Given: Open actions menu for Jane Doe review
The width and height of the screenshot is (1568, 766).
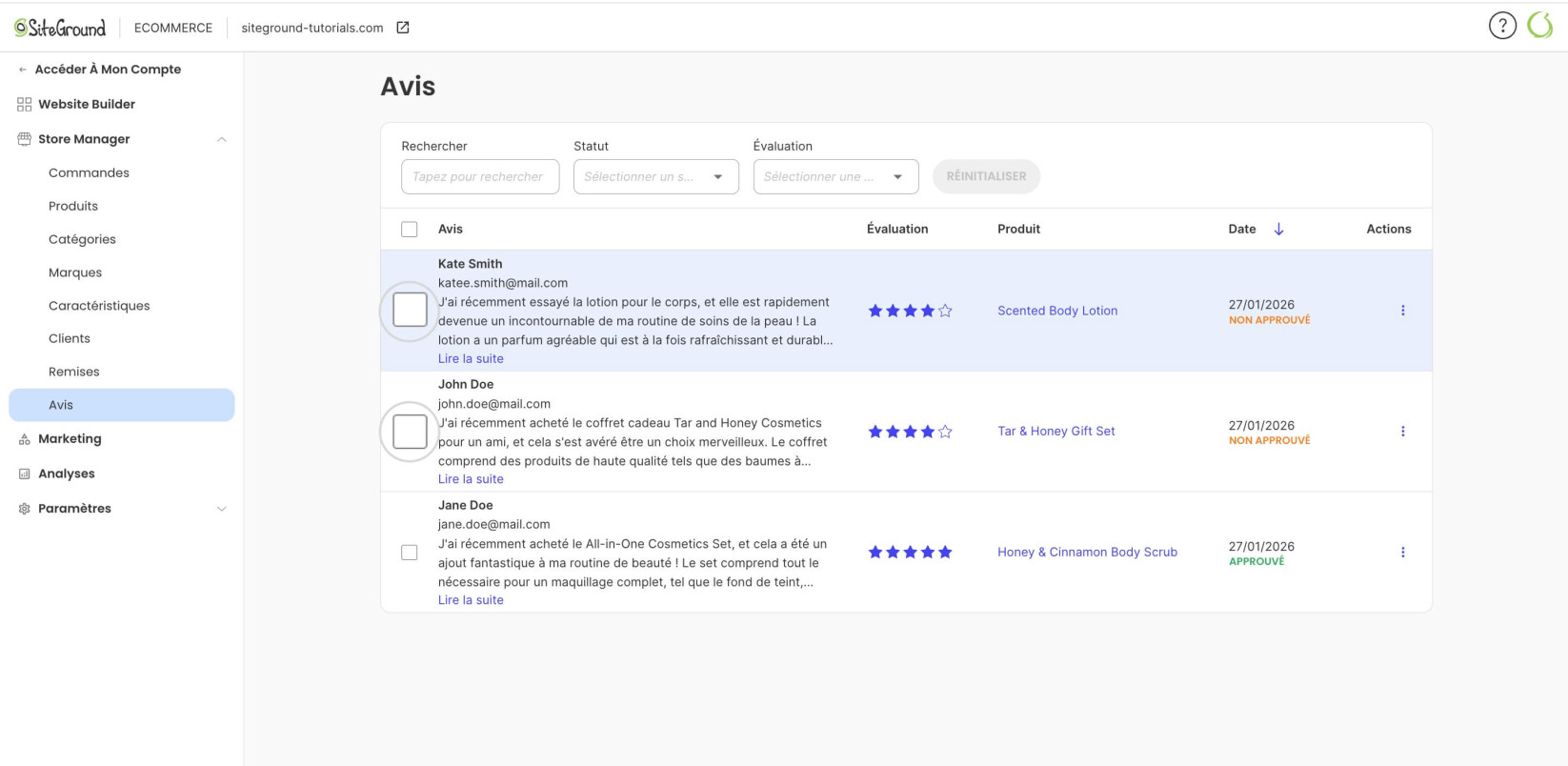Looking at the screenshot, I should click(x=1402, y=553).
